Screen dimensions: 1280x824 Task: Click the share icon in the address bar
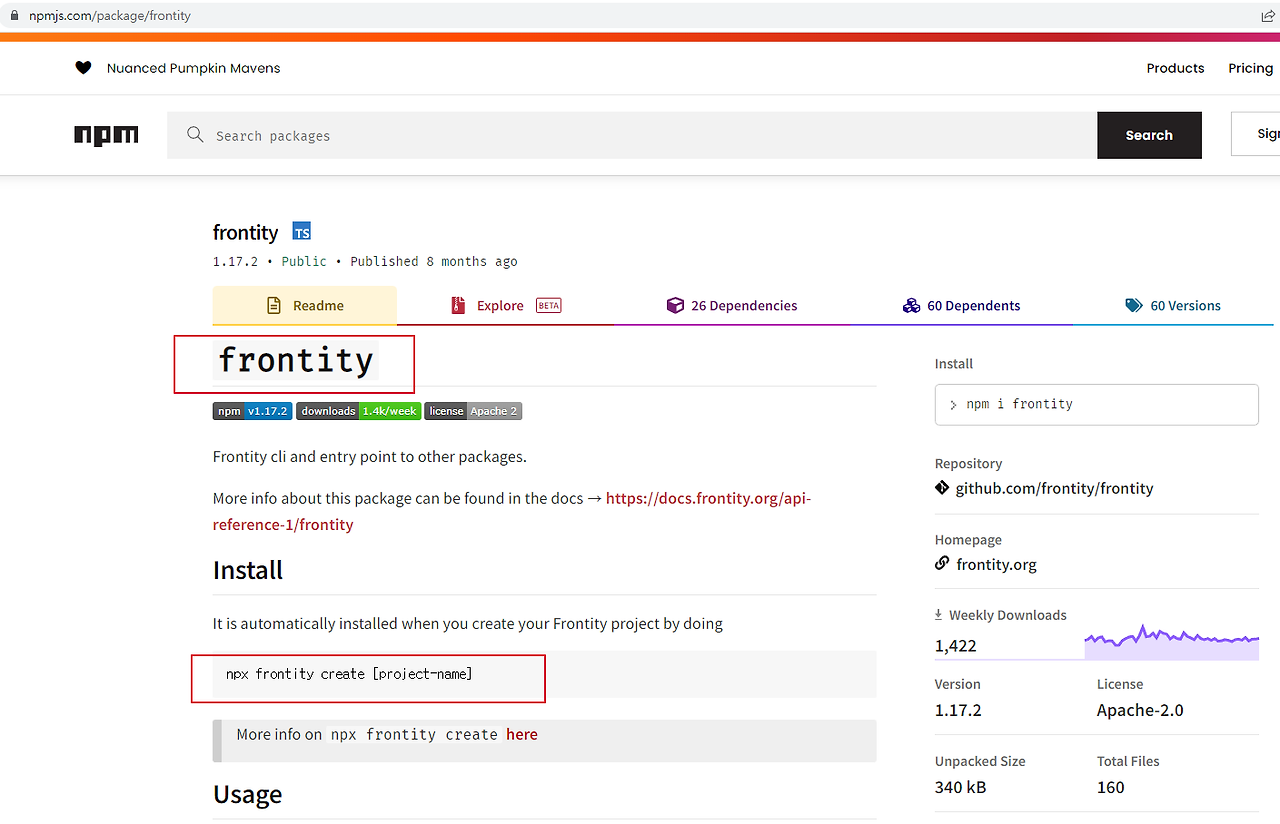coord(1269,16)
